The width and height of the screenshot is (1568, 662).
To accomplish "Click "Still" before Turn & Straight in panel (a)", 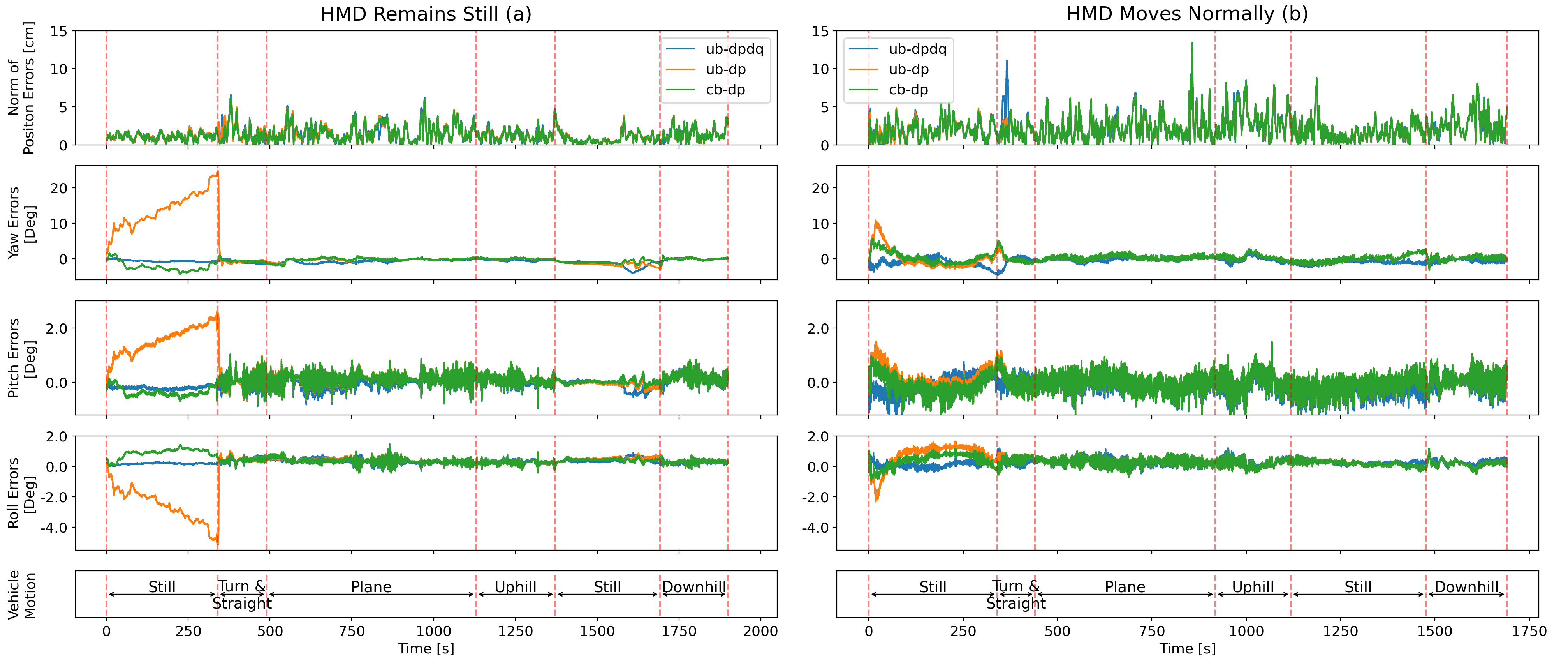I will point(162,587).
